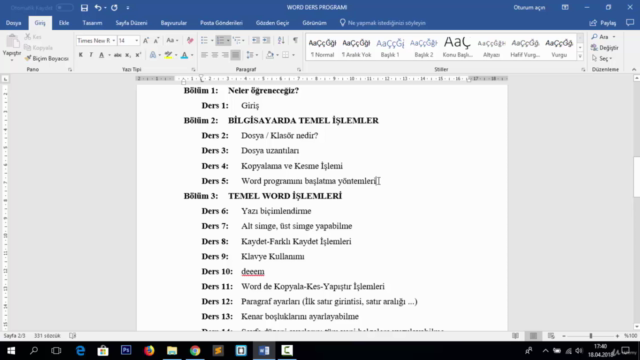Align text left
Screen dimensions: 640x360
pos(204,55)
